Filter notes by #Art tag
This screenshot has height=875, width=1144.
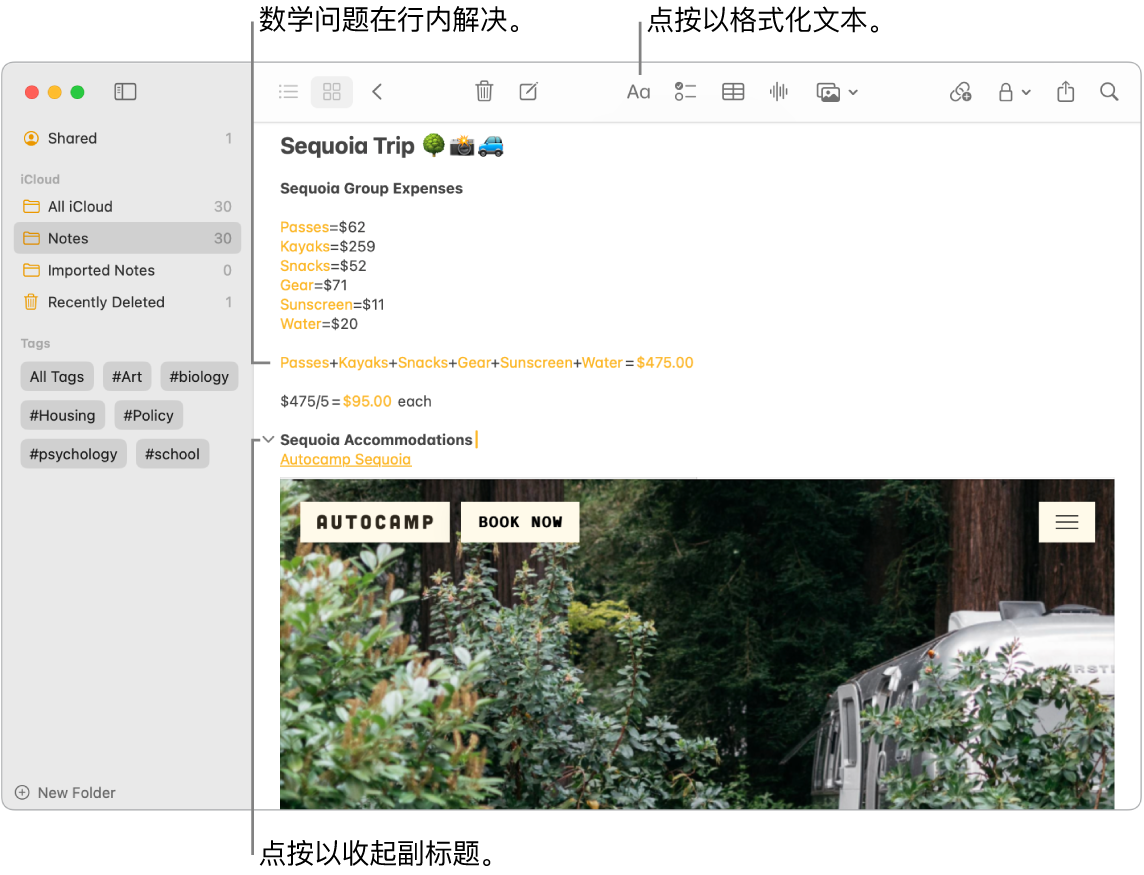point(127,377)
